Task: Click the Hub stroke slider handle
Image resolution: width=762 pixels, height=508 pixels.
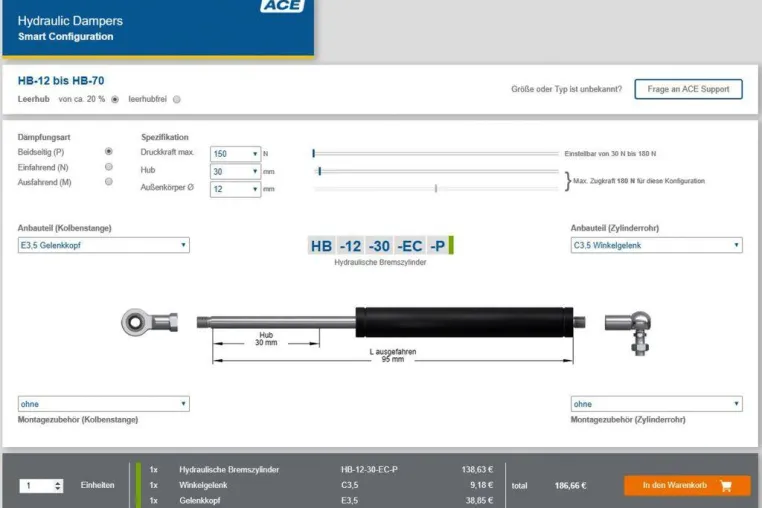Action: point(319,171)
